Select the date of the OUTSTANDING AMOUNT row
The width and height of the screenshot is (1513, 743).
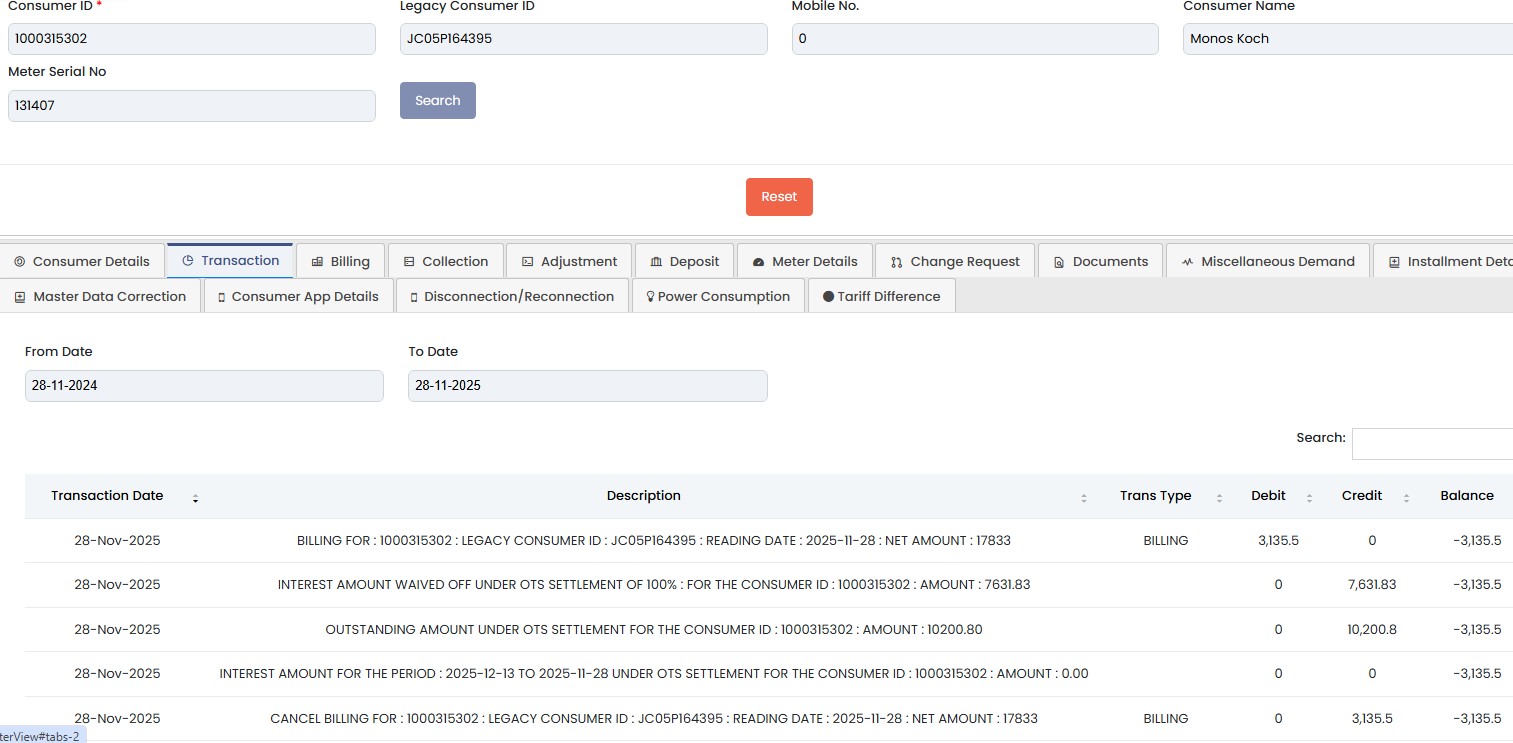tap(117, 630)
